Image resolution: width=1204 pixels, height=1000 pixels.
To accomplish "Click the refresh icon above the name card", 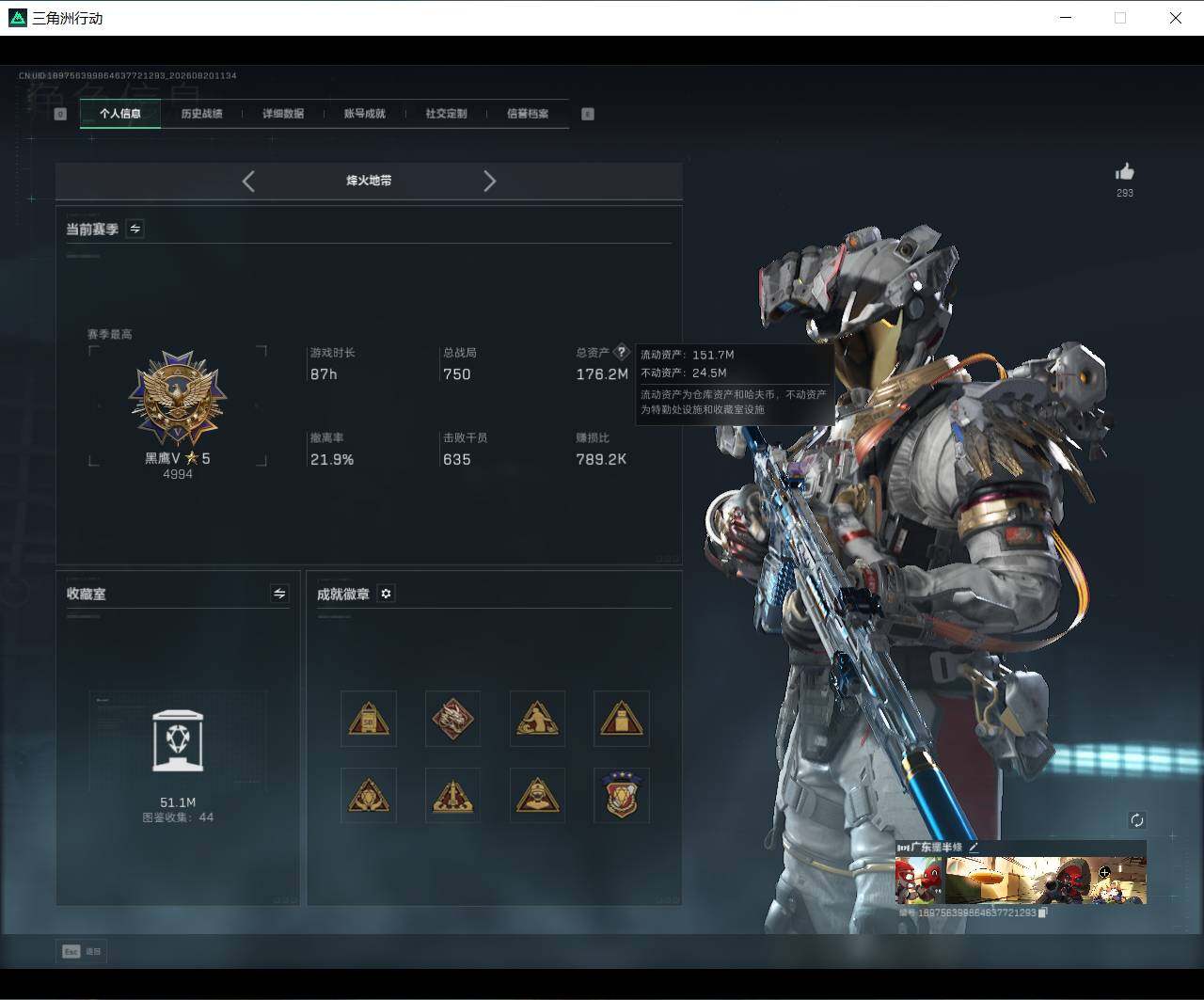I will point(1137,820).
